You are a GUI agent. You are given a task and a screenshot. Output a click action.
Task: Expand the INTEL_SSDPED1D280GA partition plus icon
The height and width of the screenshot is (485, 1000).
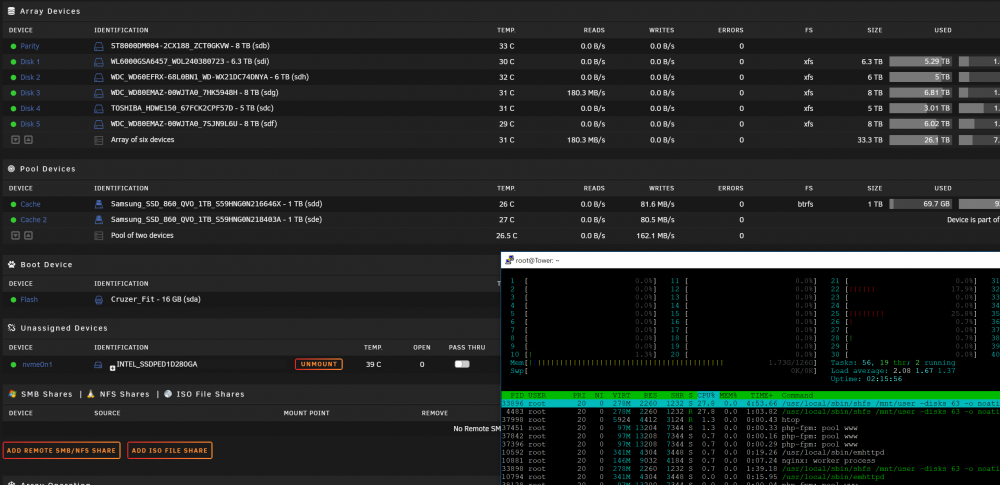[x=113, y=368]
